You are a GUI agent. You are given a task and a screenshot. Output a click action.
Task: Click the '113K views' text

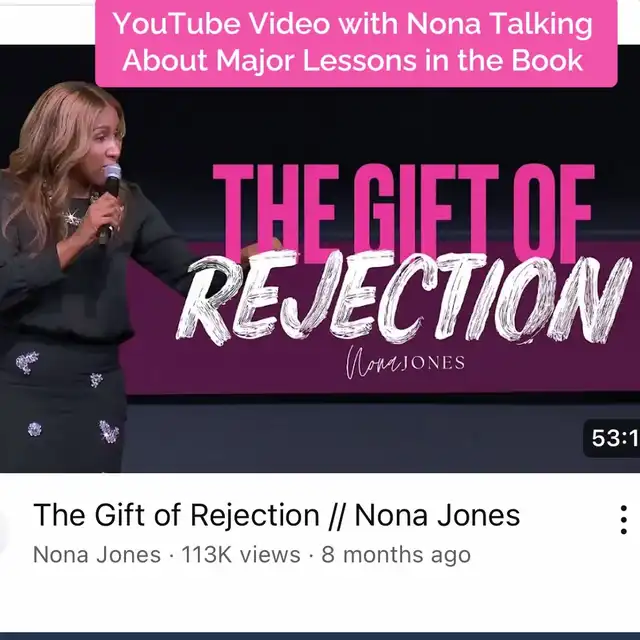pyautogui.click(x=240, y=555)
